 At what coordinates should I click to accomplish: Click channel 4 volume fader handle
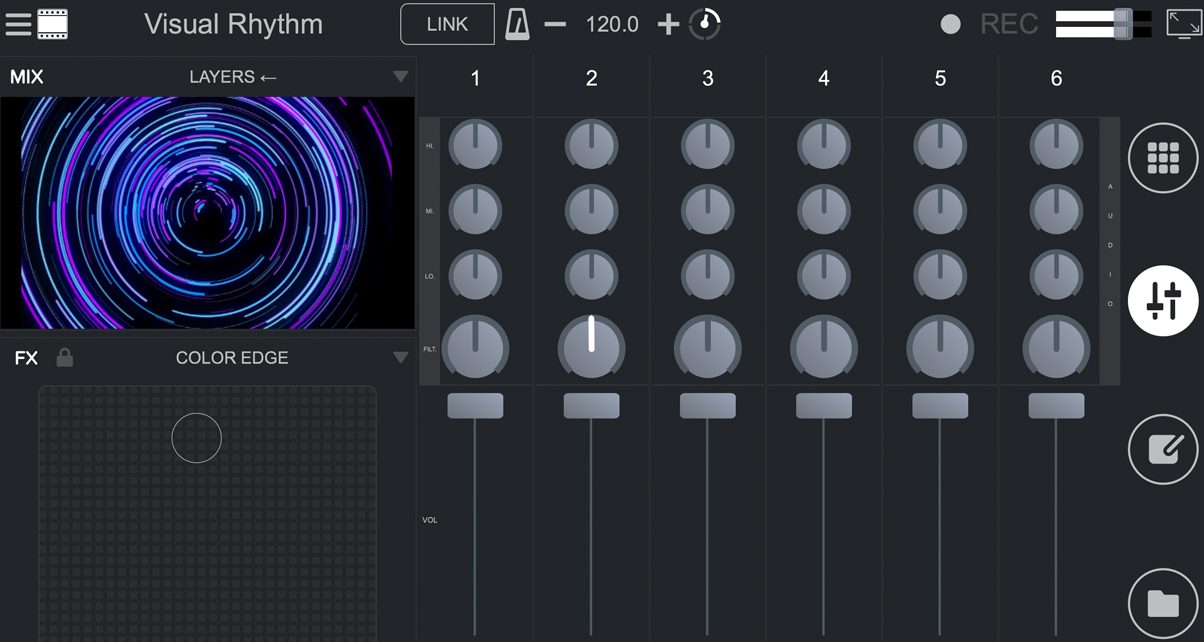[824, 405]
